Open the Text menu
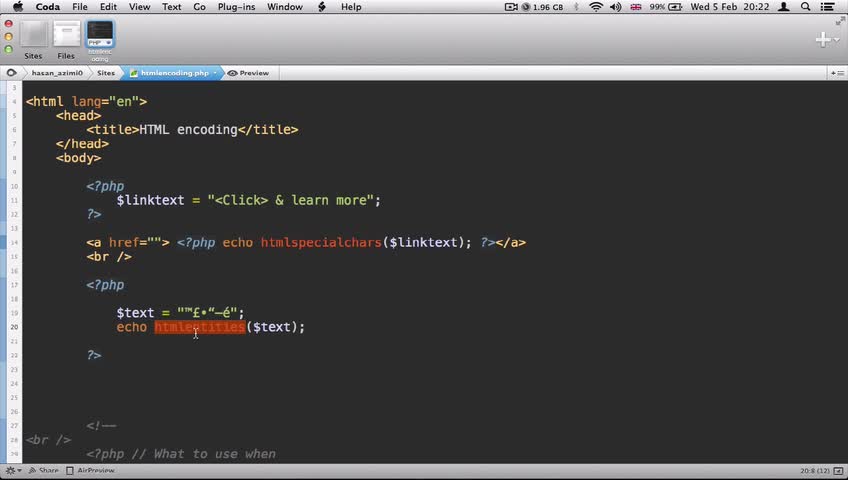This screenshot has width=848, height=480. click(171, 7)
